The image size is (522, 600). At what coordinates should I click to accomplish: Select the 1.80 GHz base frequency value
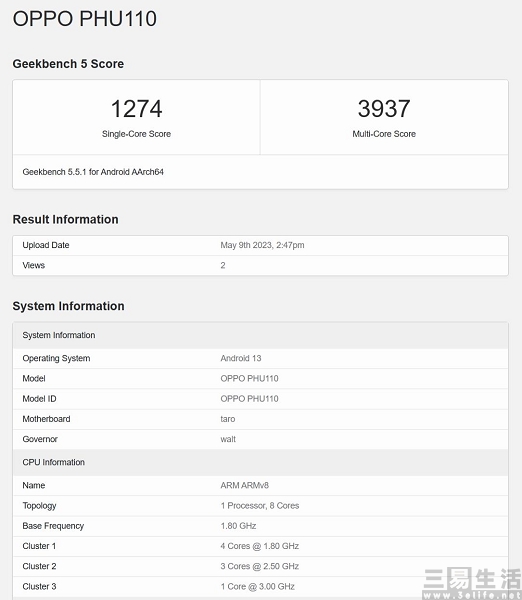pyautogui.click(x=238, y=526)
